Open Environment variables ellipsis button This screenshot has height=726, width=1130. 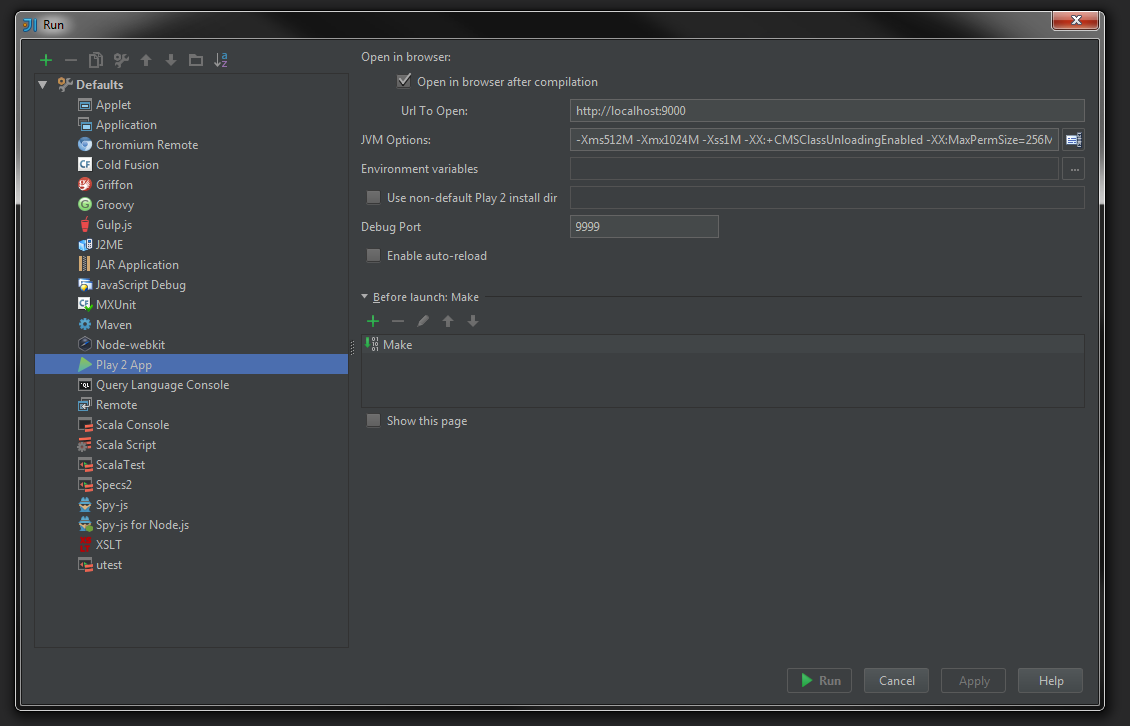point(1074,169)
